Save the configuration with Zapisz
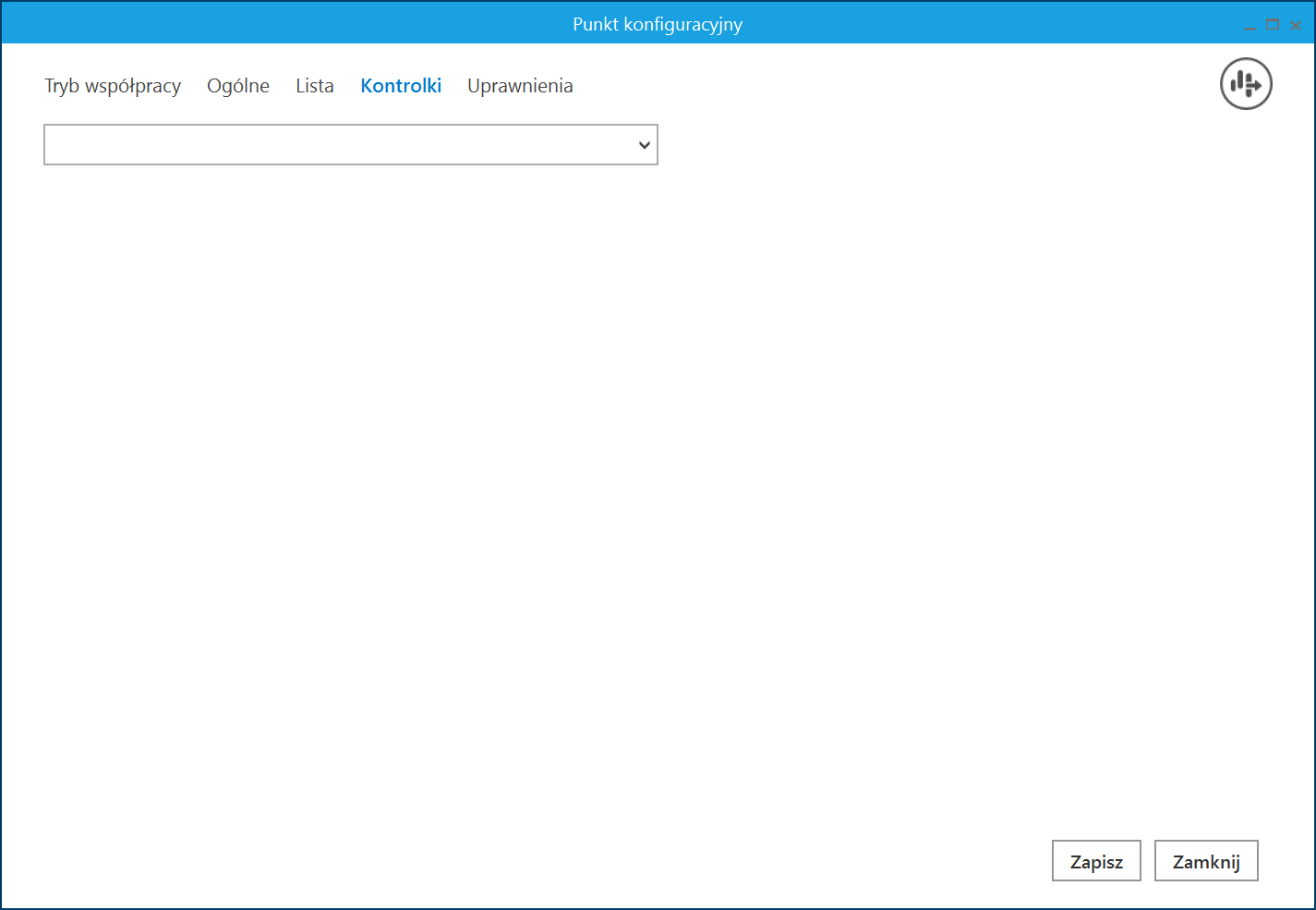Image resolution: width=1316 pixels, height=910 pixels. click(1096, 861)
